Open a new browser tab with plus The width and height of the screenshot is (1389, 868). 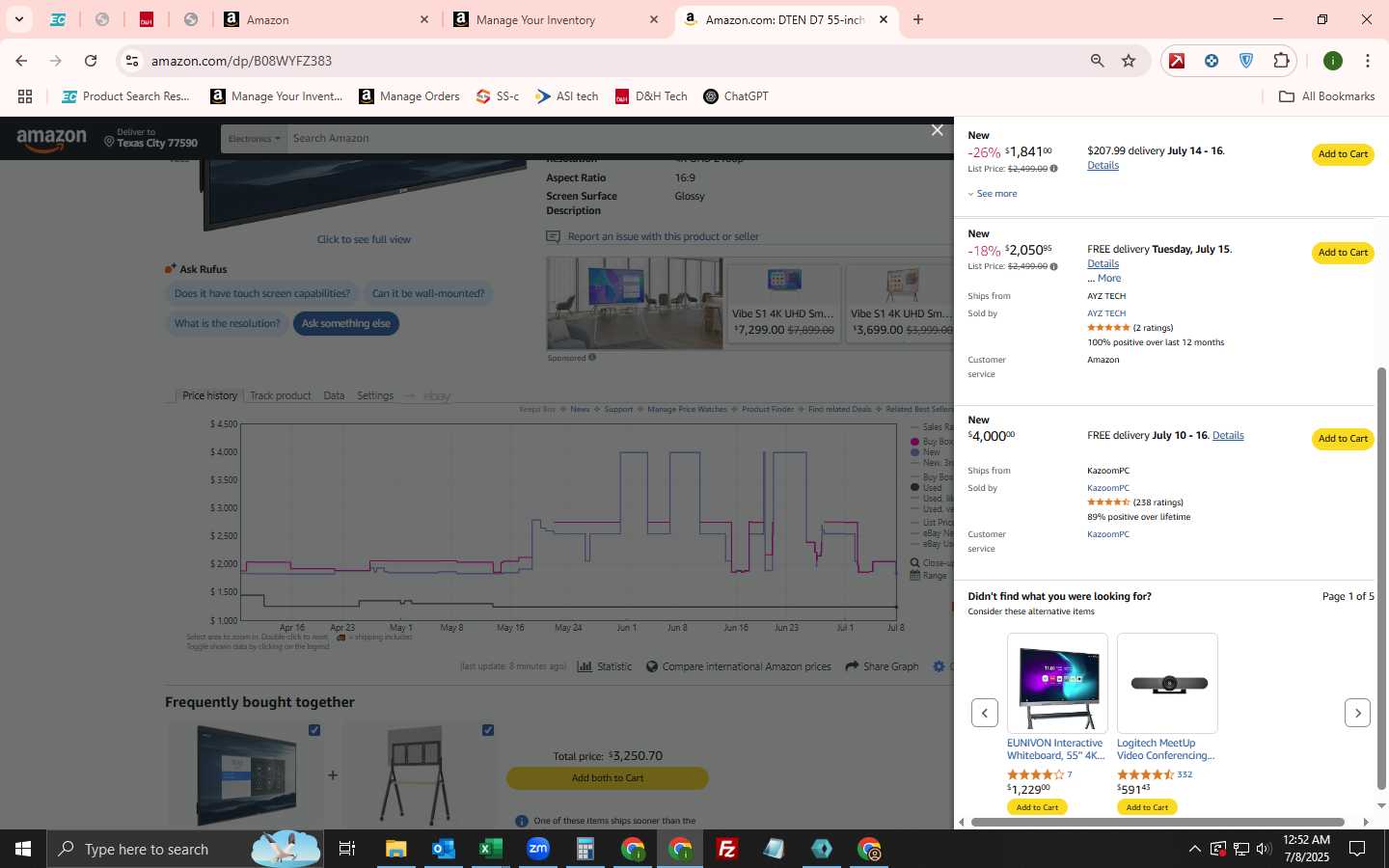coord(917,19)
